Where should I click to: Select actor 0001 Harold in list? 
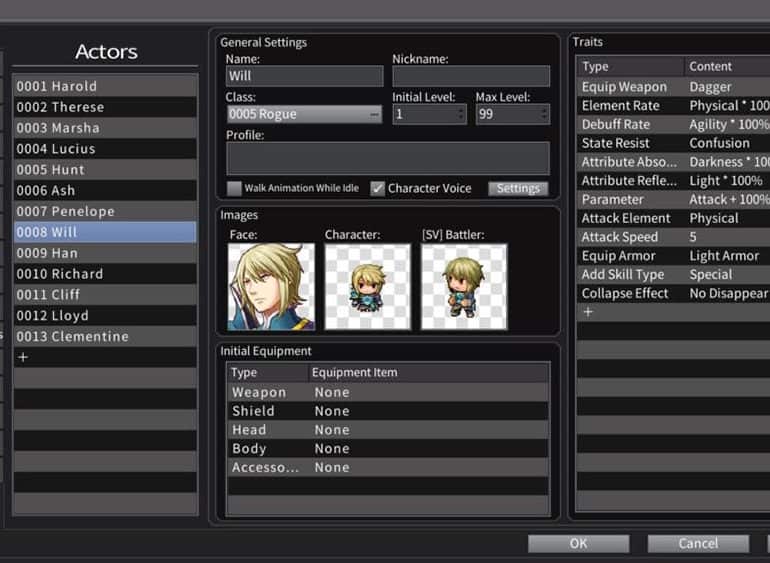(x=104, y=86)
